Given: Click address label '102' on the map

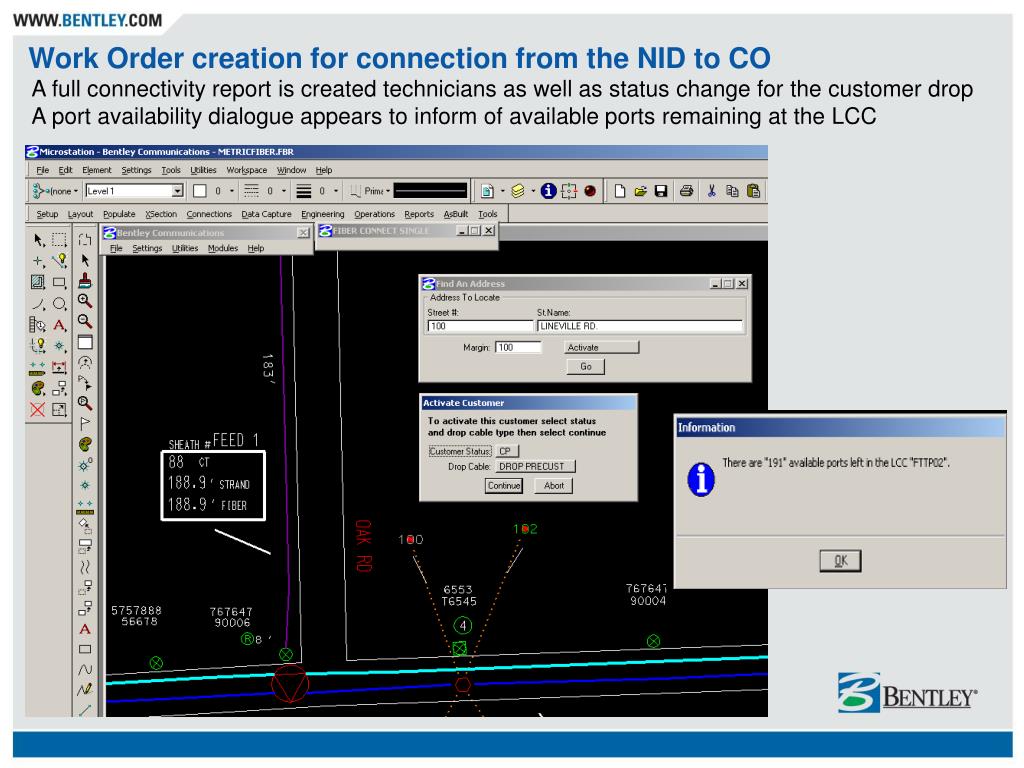Looking at the screenshot, I should coord(525,529).
